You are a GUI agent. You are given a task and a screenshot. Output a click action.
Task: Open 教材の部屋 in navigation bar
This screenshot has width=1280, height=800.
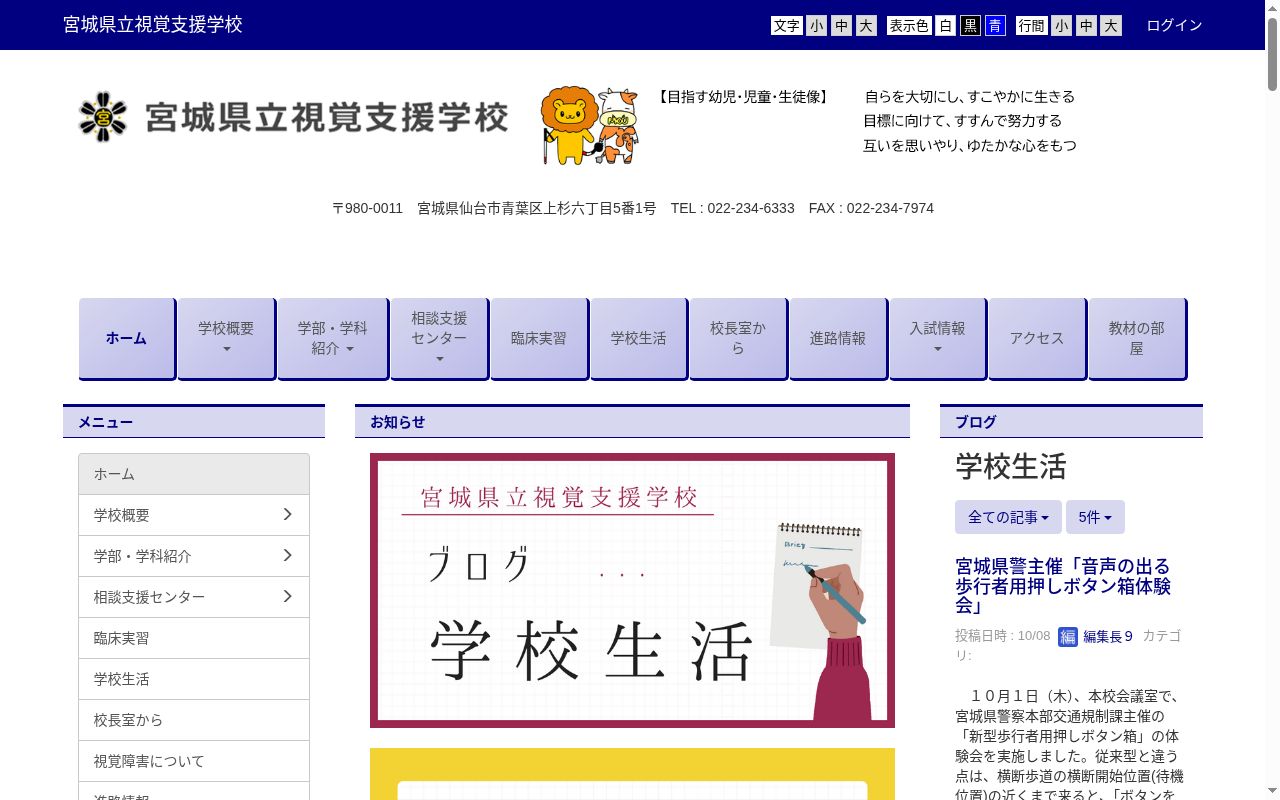tap(1137, 338)
